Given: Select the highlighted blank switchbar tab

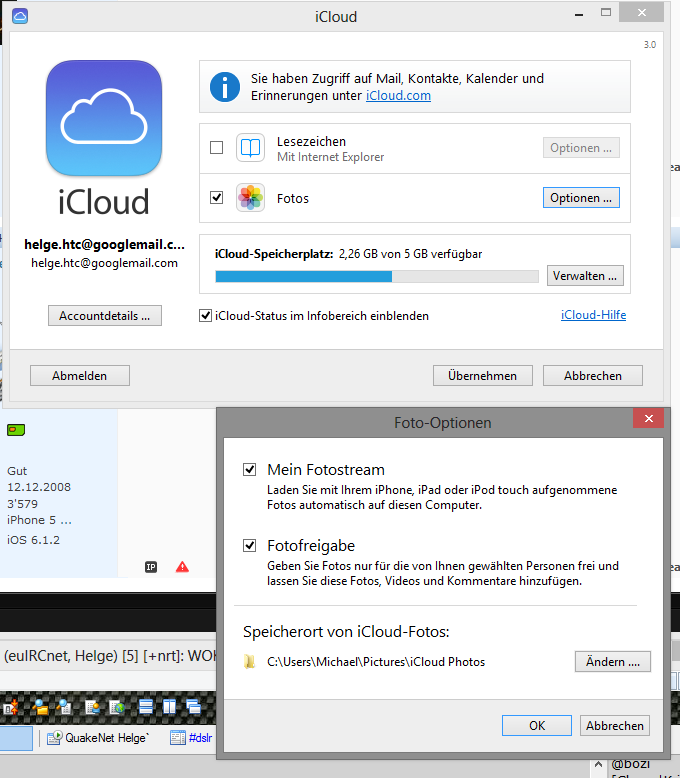Looking at the screenshot, I should pos(16,738).
